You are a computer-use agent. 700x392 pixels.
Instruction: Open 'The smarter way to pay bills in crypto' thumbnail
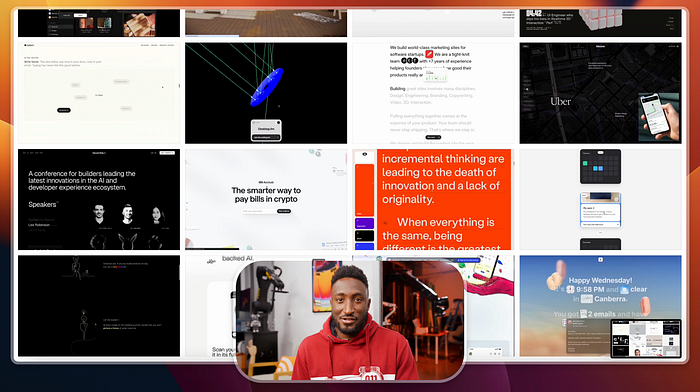pos(266,200)
